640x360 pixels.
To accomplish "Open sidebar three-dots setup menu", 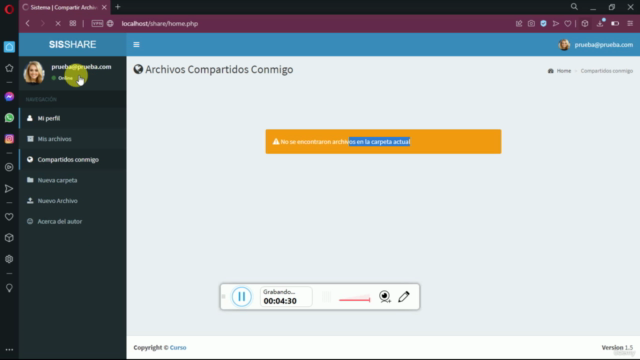I will tap(9, 350).
